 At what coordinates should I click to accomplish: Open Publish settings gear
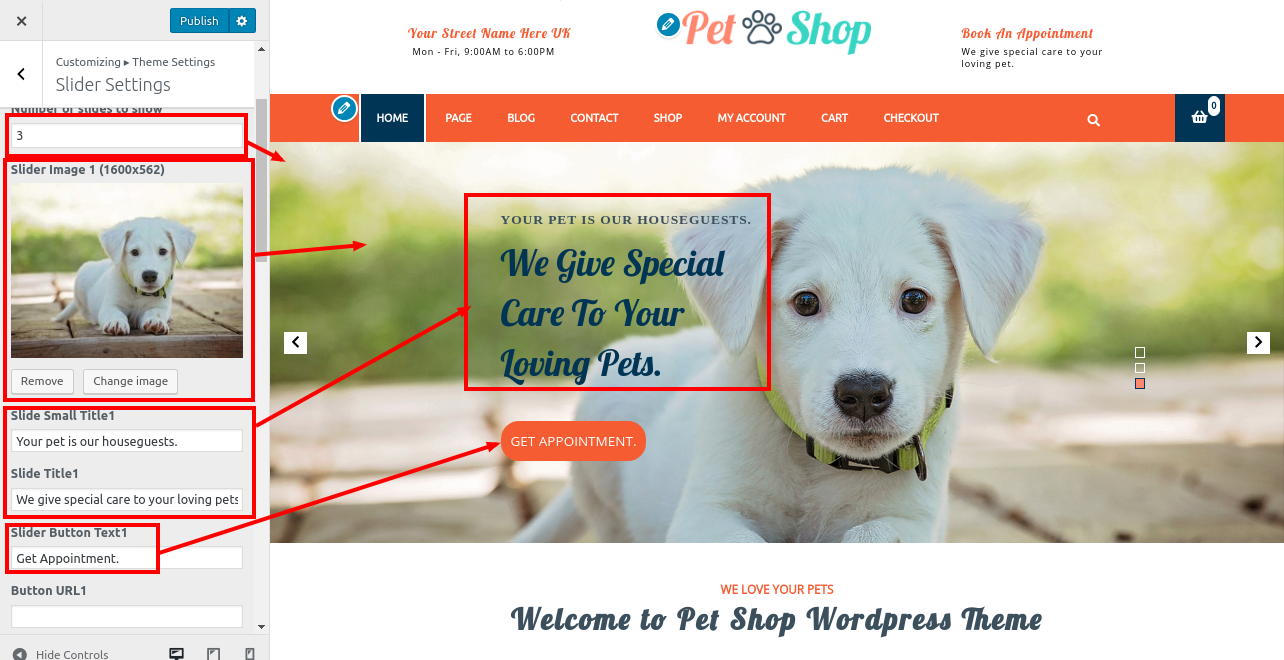[x=242, y=20]
